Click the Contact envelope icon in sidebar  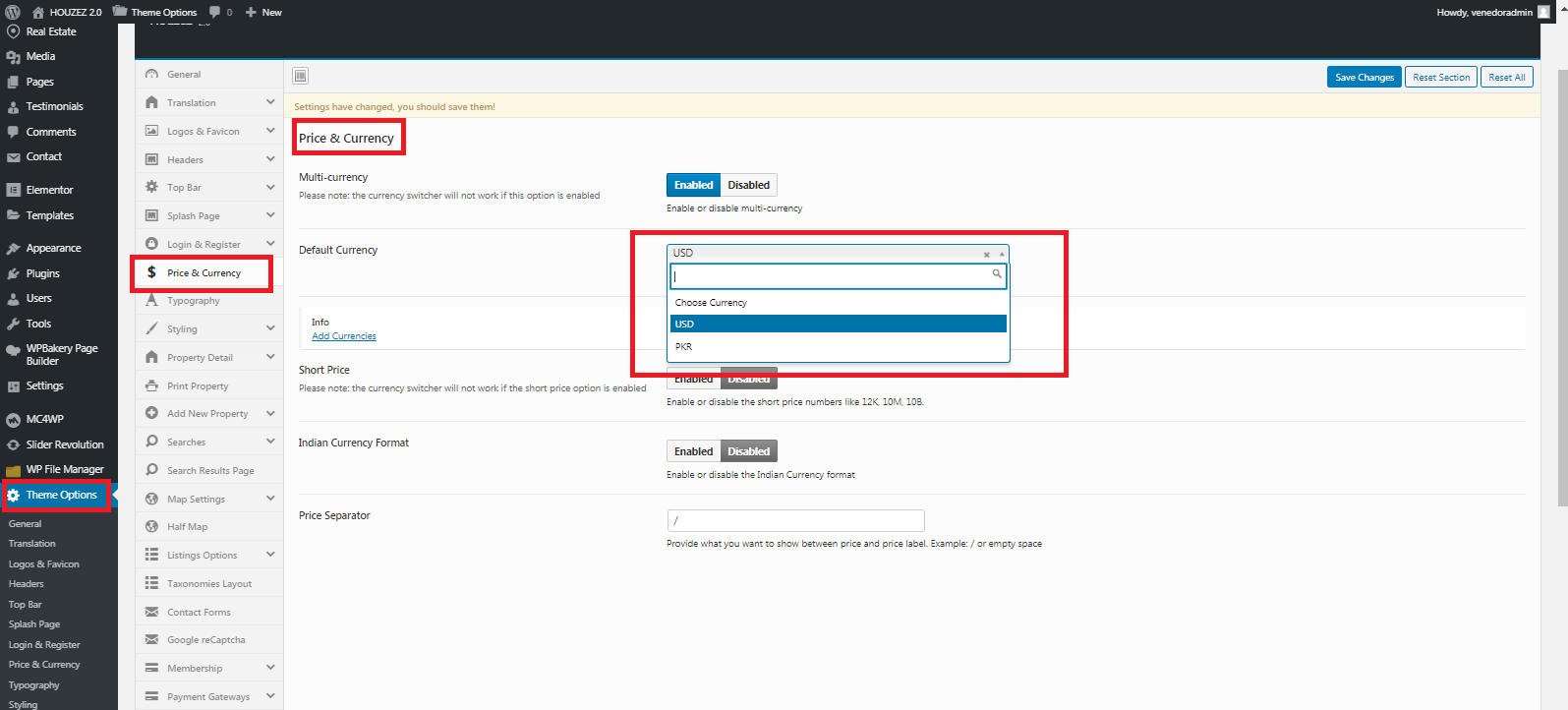click(x=13, y=157)
